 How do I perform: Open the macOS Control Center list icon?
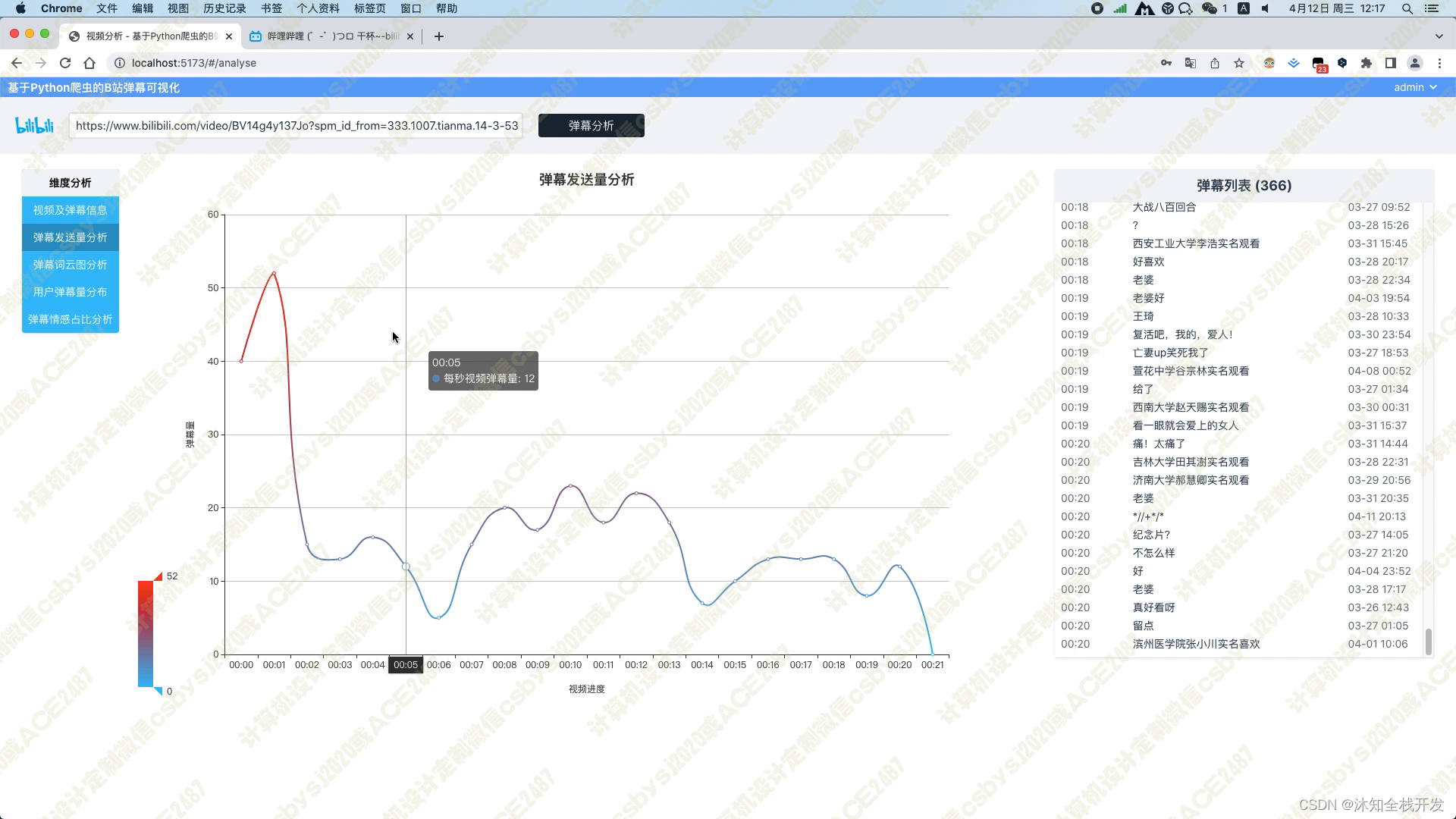(1432, 8)
